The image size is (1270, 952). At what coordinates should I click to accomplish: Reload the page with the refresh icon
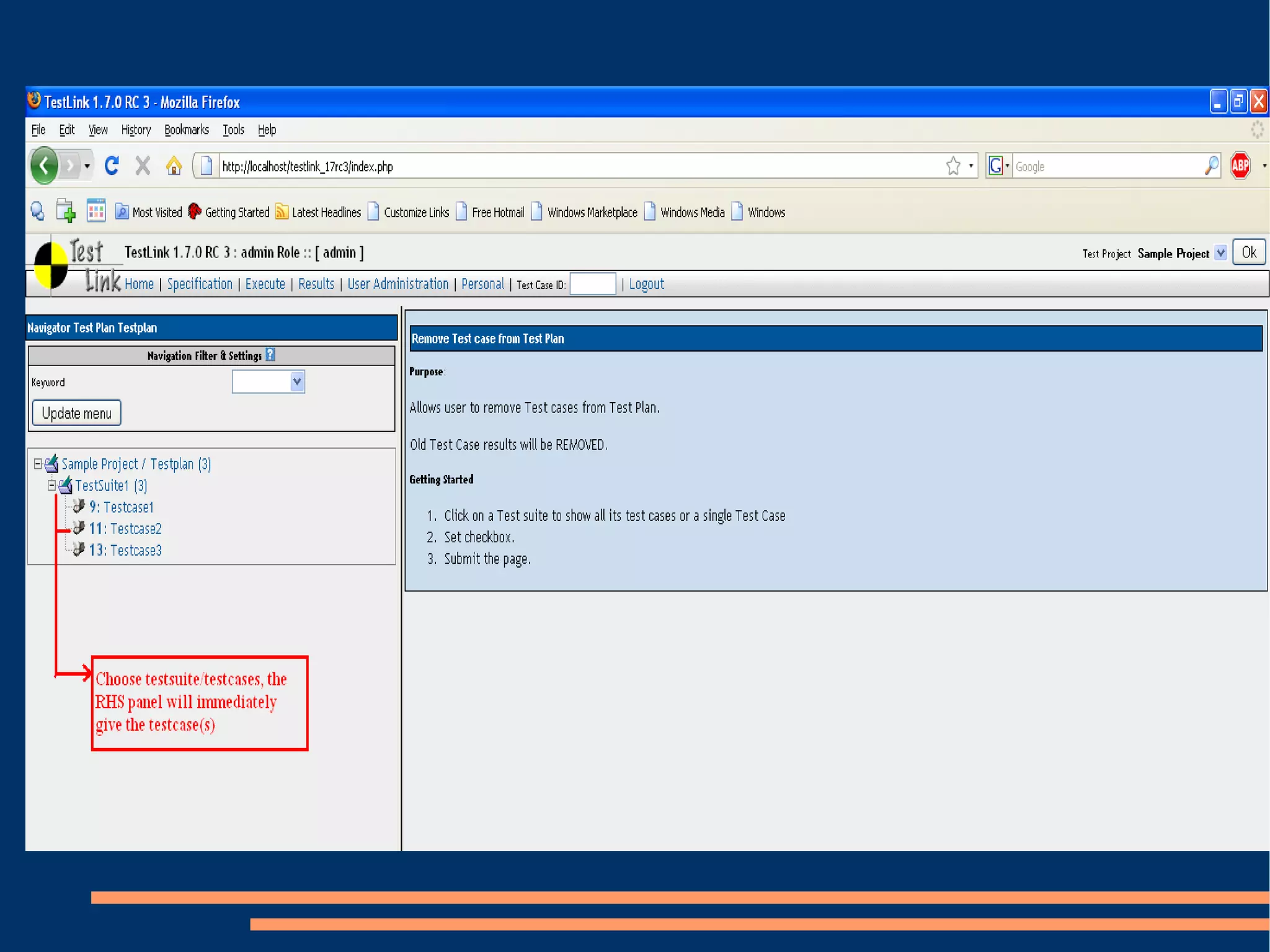point(112,166)
